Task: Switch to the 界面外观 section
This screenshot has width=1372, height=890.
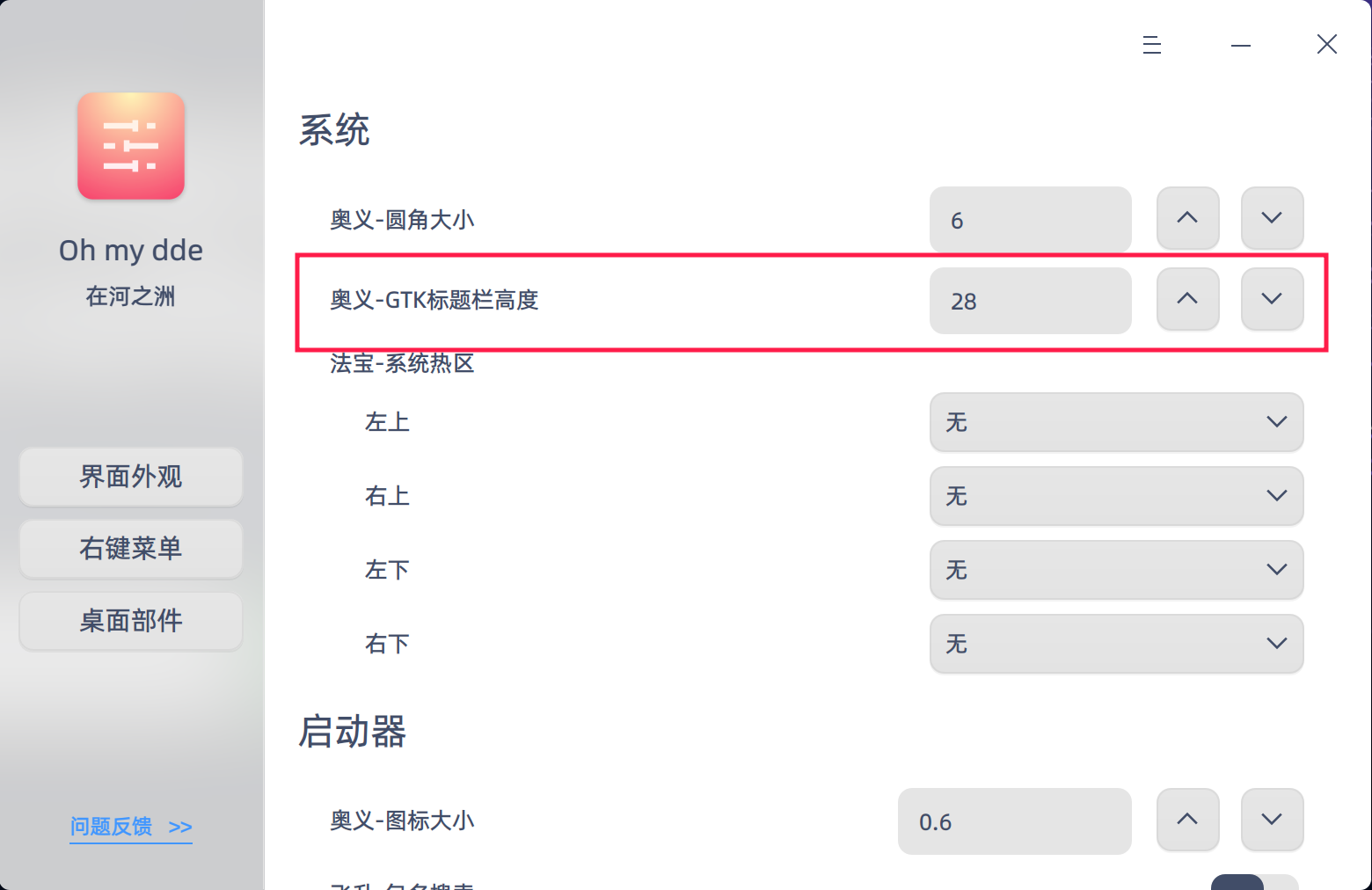Action: (x=130, y=478)
